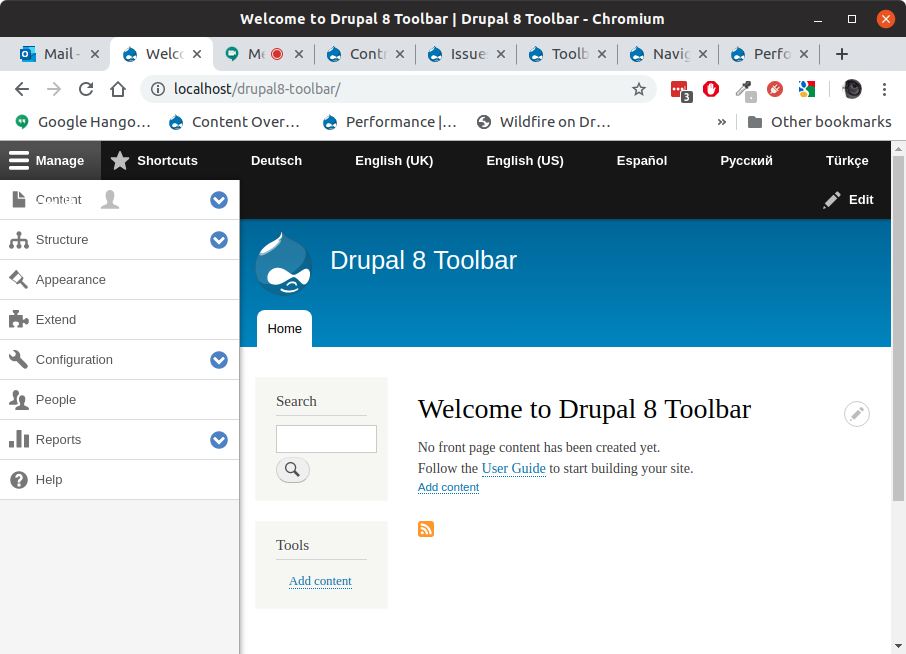The width and height of the screenshot is (906, 654).
Task: Click the Add content link
Action: (448, 487)
